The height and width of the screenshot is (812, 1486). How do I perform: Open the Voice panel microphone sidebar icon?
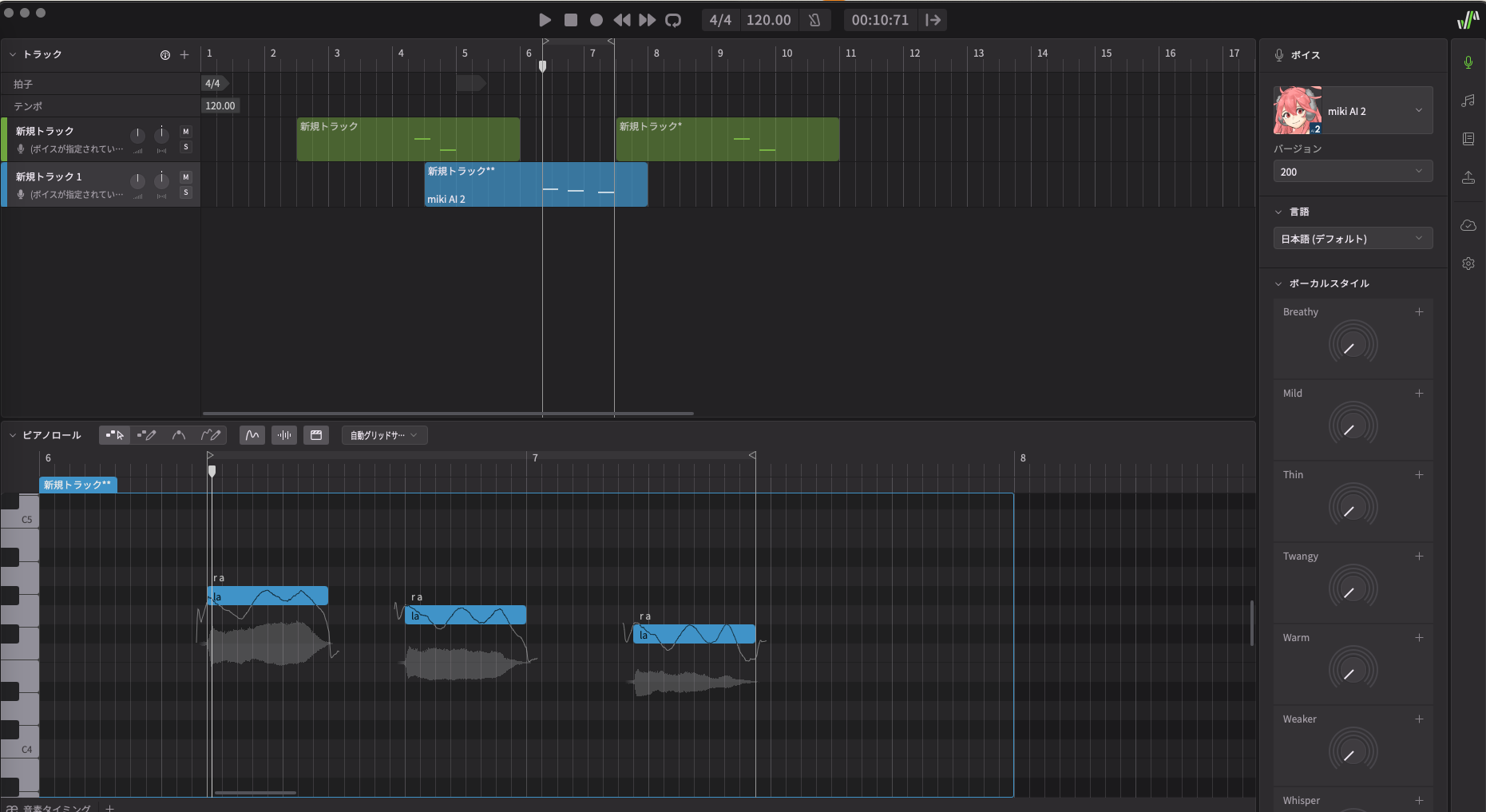tap(1468, 62)
